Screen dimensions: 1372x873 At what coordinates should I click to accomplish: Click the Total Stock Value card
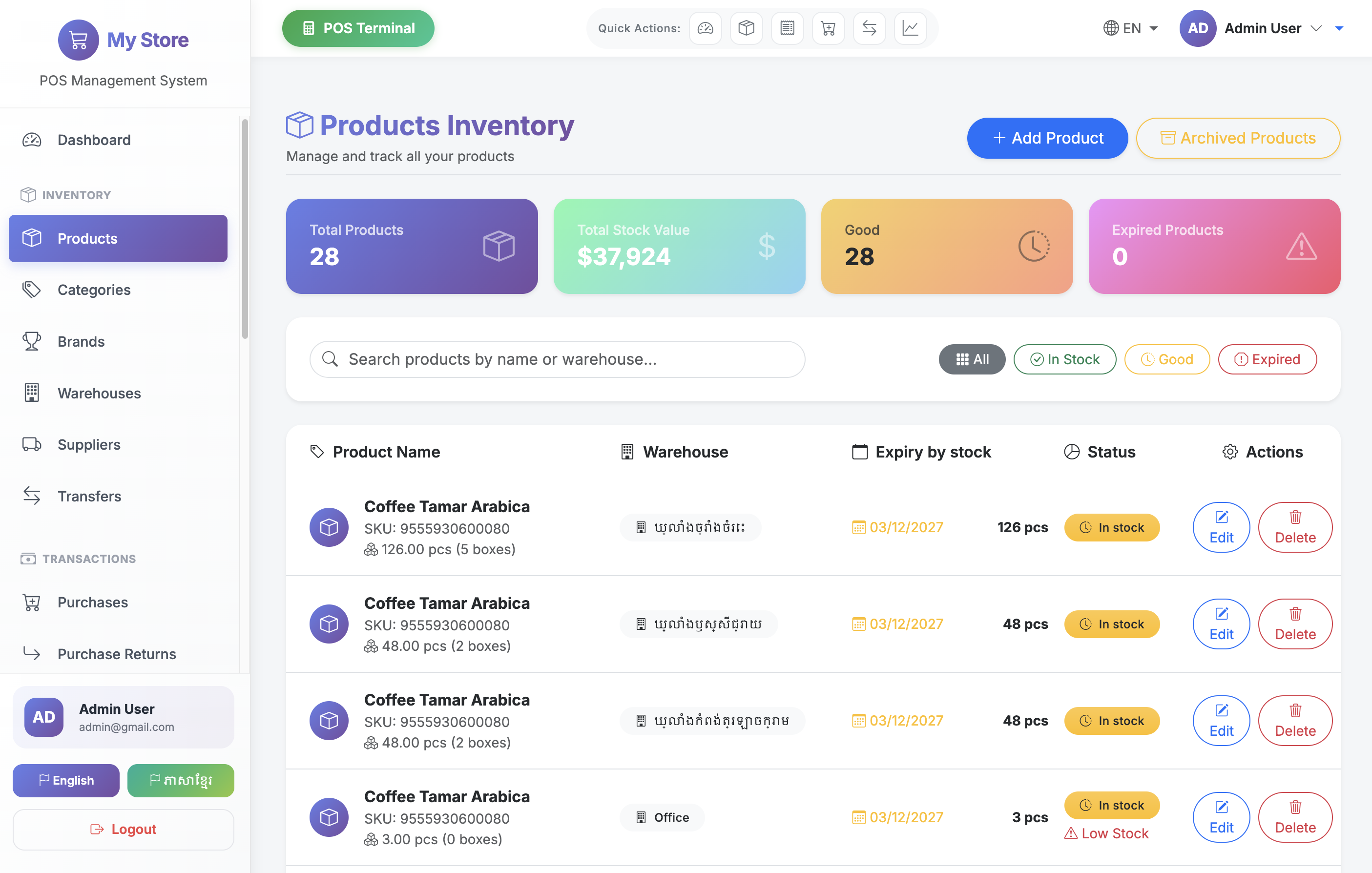[679, 246]
